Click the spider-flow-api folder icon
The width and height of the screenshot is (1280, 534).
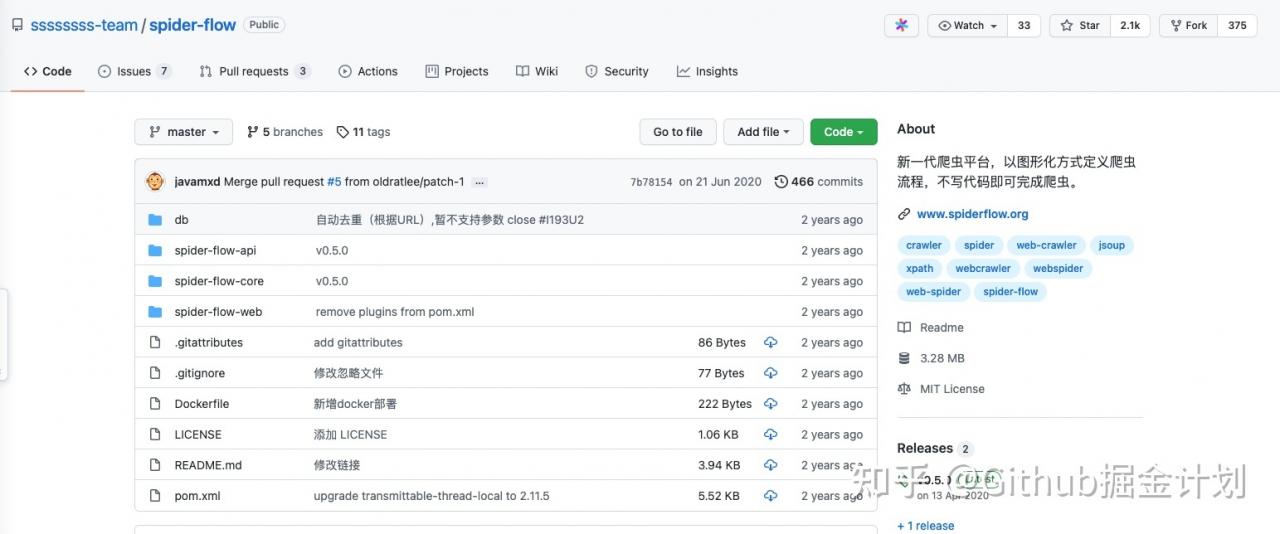click(x=155, y=251)
